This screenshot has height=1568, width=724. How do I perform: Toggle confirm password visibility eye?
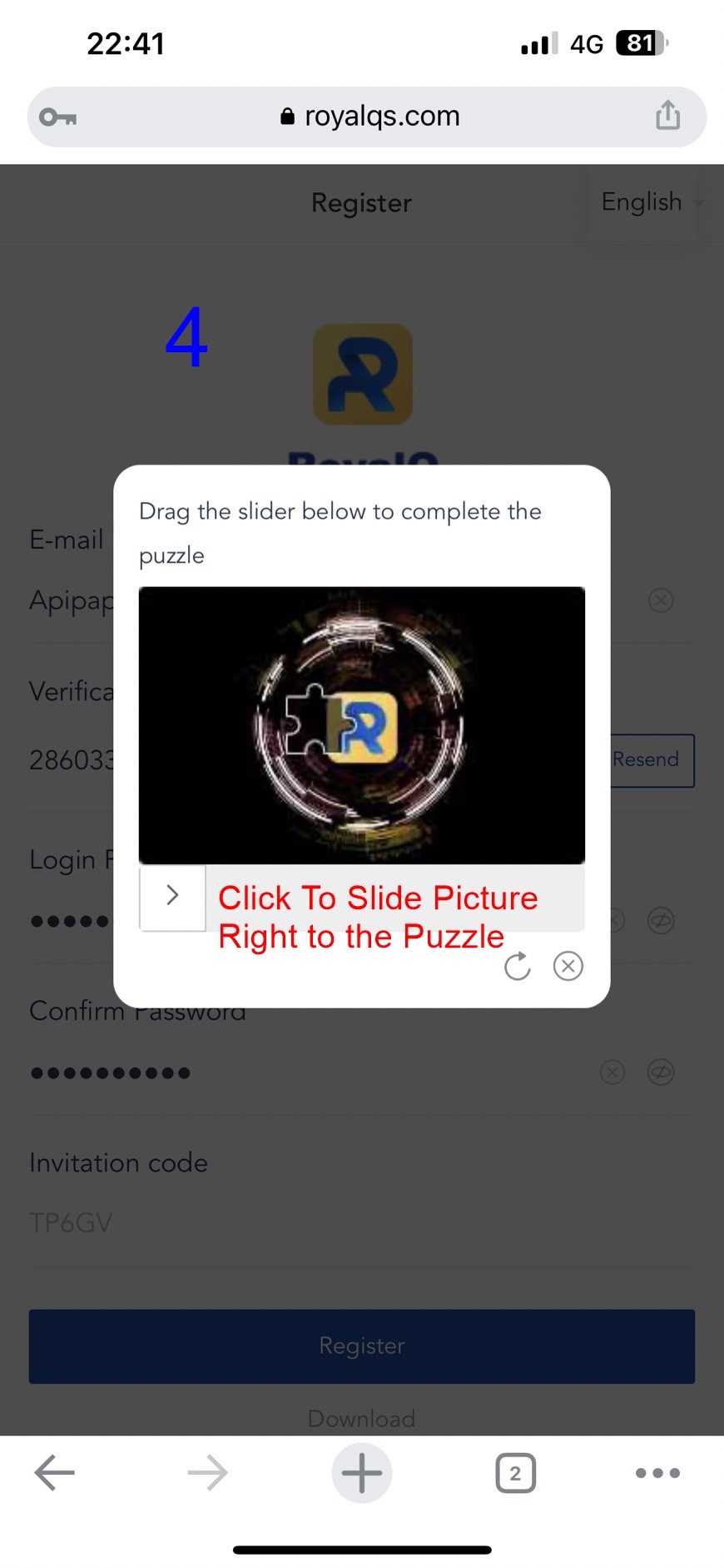[x=661, y=1072]
